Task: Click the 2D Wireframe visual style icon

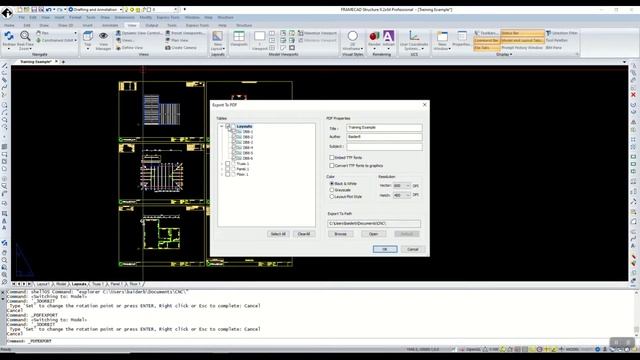Action: (x=353, y=36)
